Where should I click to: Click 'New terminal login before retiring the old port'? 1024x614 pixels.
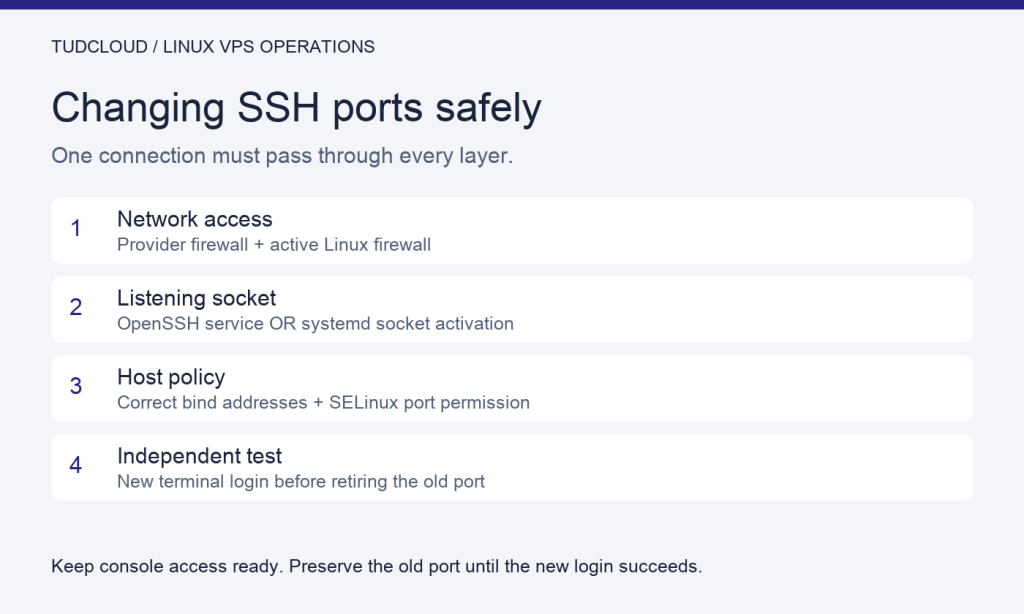click(x=301, y=482)
